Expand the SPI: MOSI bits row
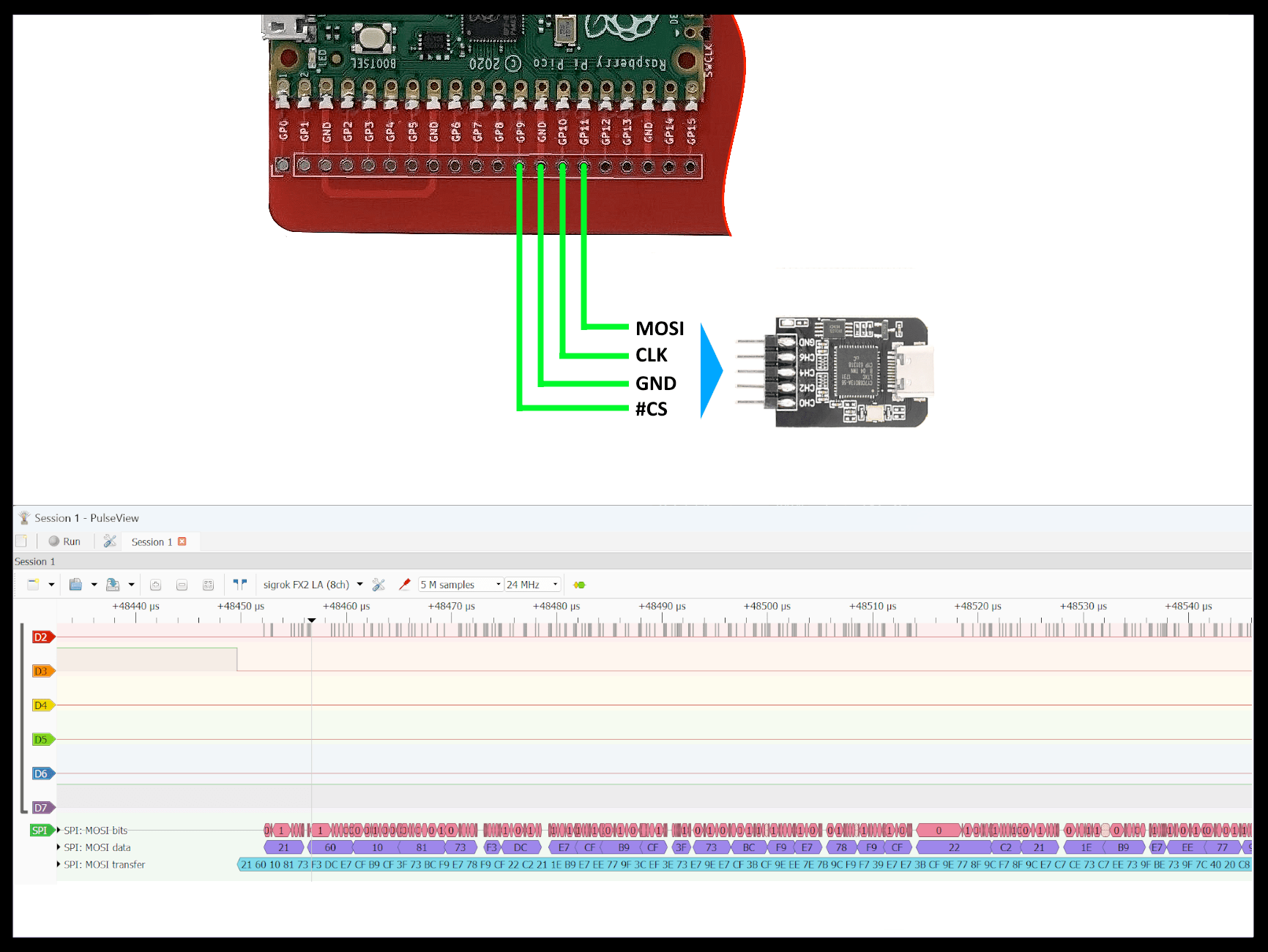 (57, 830)
